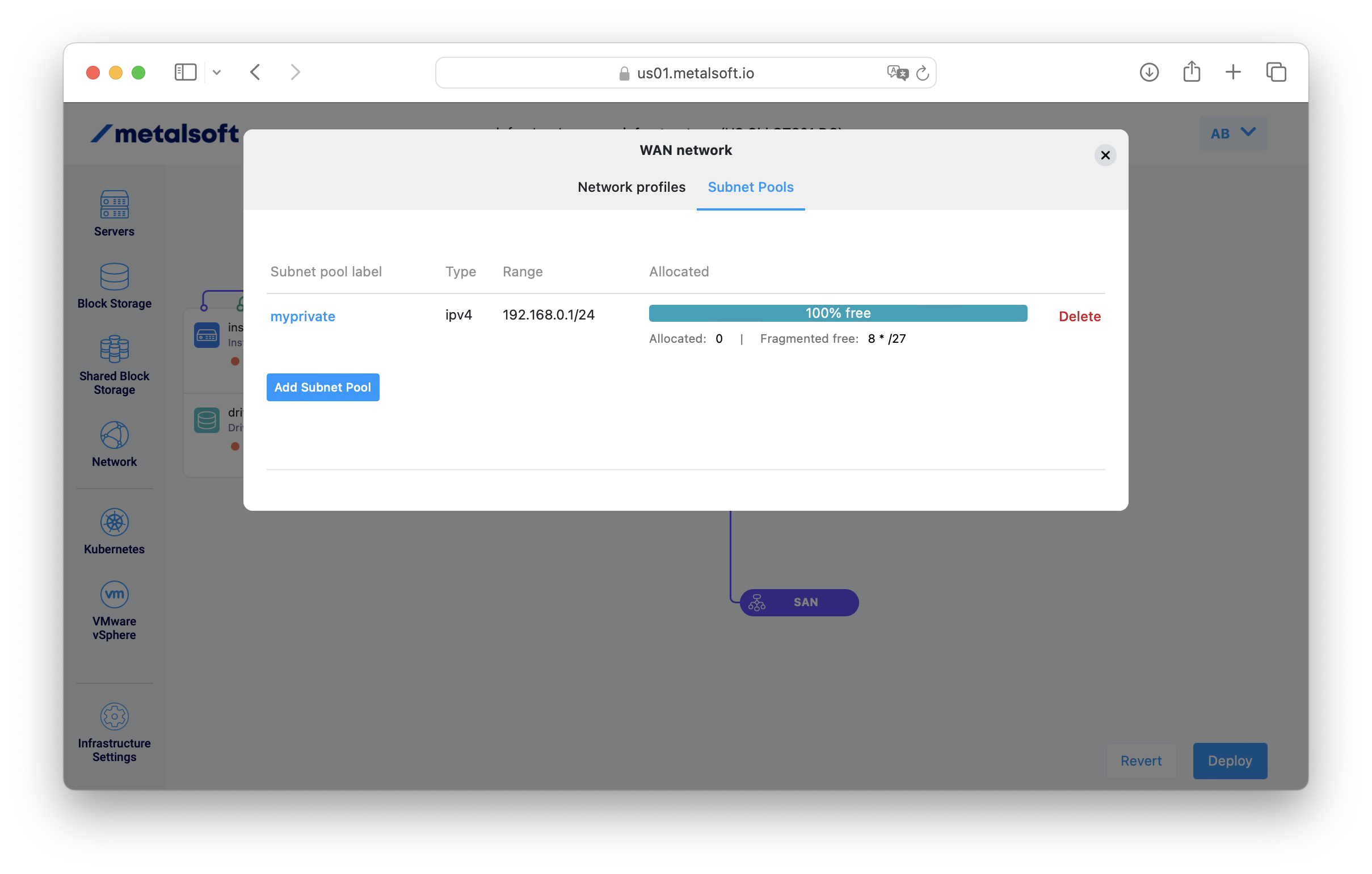1372x874 pixels.
Task: Open Shared Block Storage section
Action: (114, 348)
